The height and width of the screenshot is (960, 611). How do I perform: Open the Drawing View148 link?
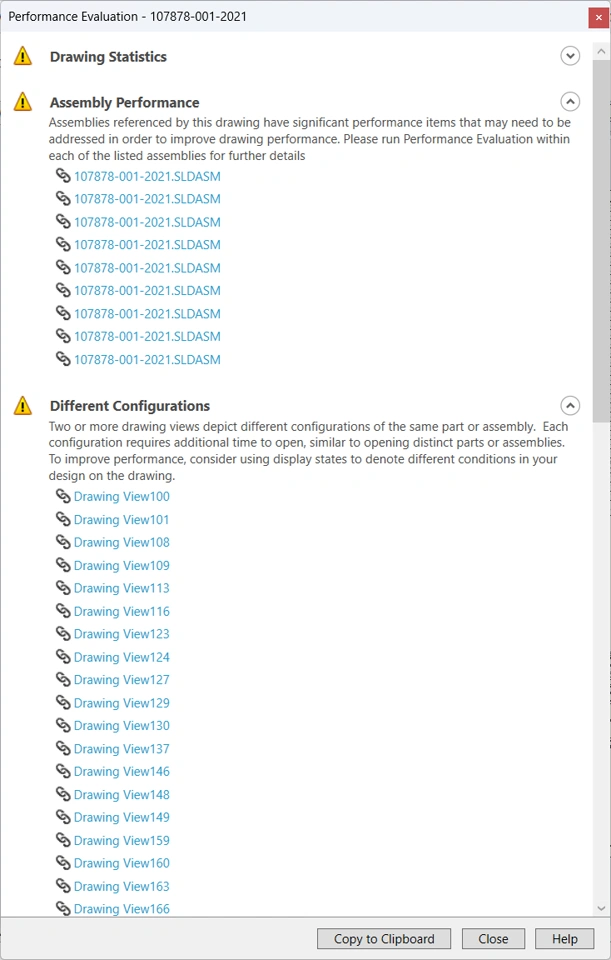point(122,794)
